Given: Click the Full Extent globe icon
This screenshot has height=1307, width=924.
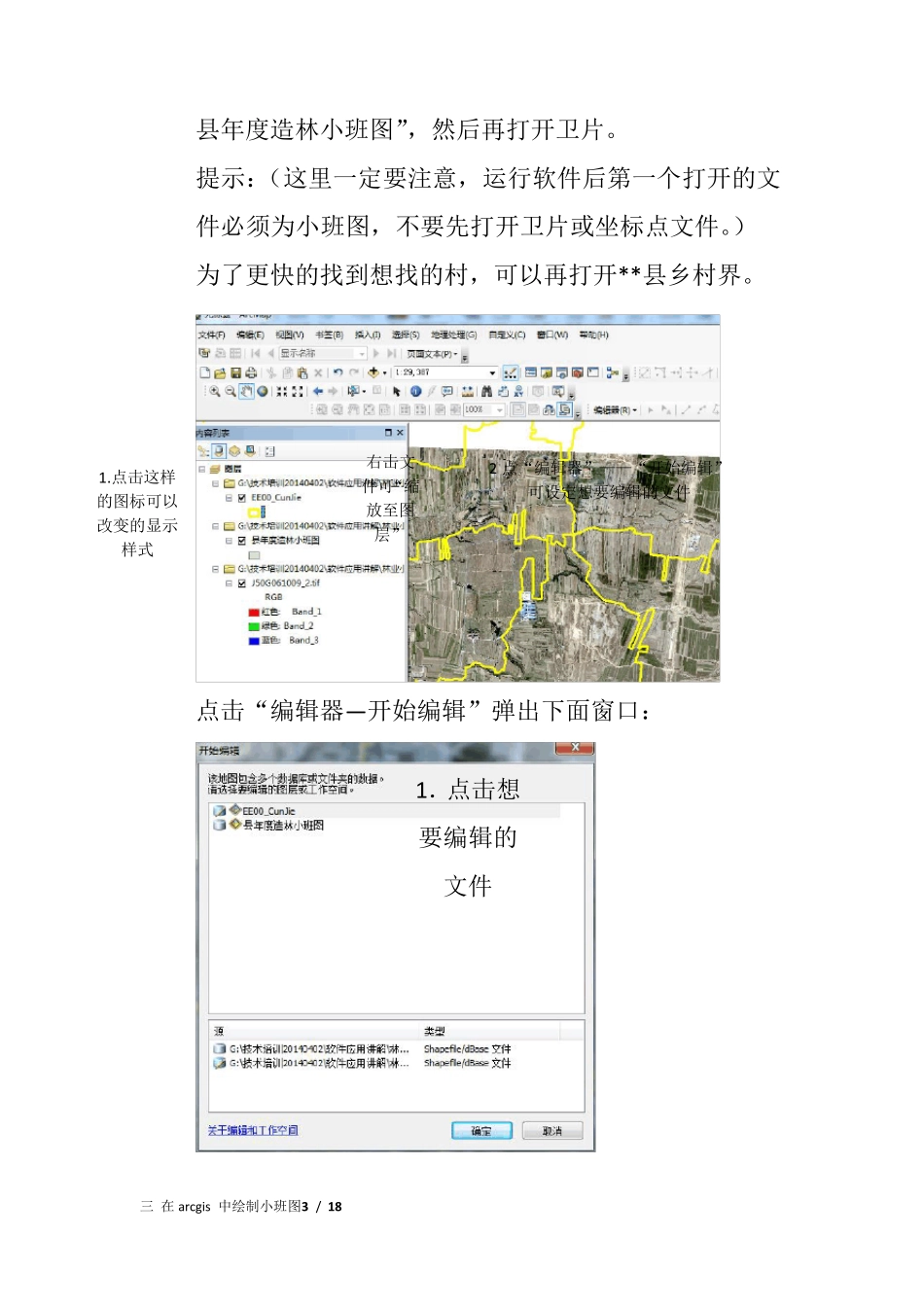Looking at the screenshot, I should [x=263, y=392].
